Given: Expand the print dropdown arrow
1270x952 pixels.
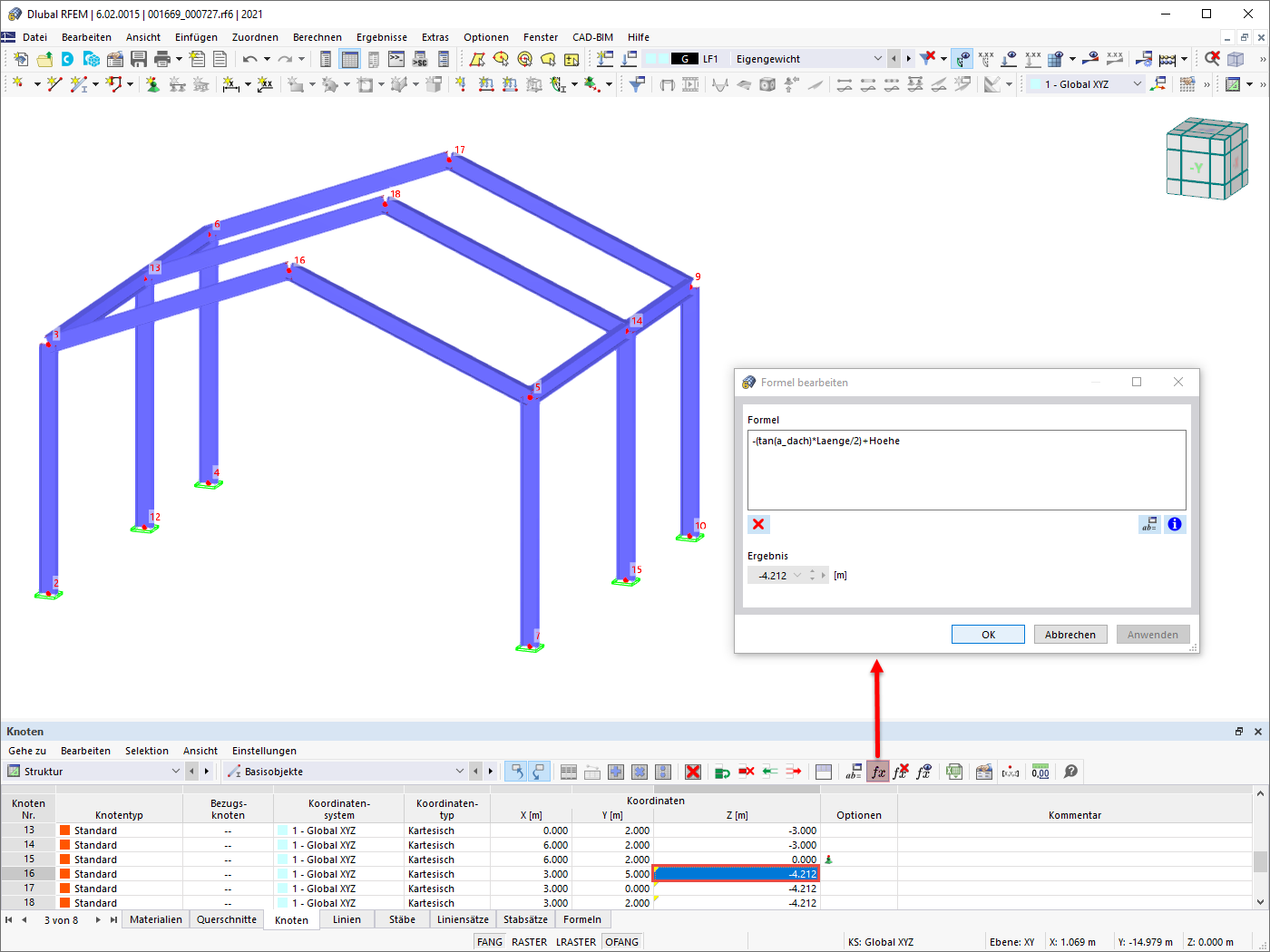Looking at the screenshot, I should click(x=179, y=59).
